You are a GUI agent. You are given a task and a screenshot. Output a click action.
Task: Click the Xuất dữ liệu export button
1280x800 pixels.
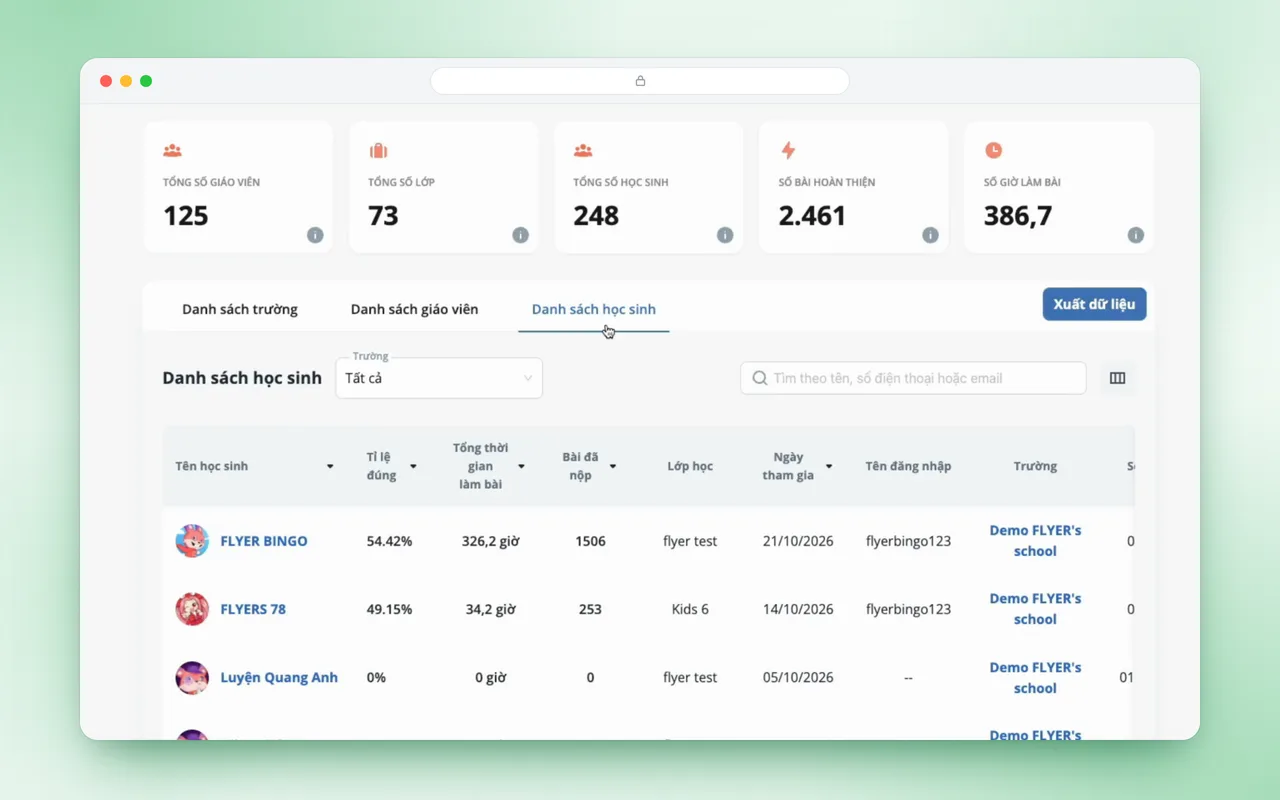click(1094, 304)
